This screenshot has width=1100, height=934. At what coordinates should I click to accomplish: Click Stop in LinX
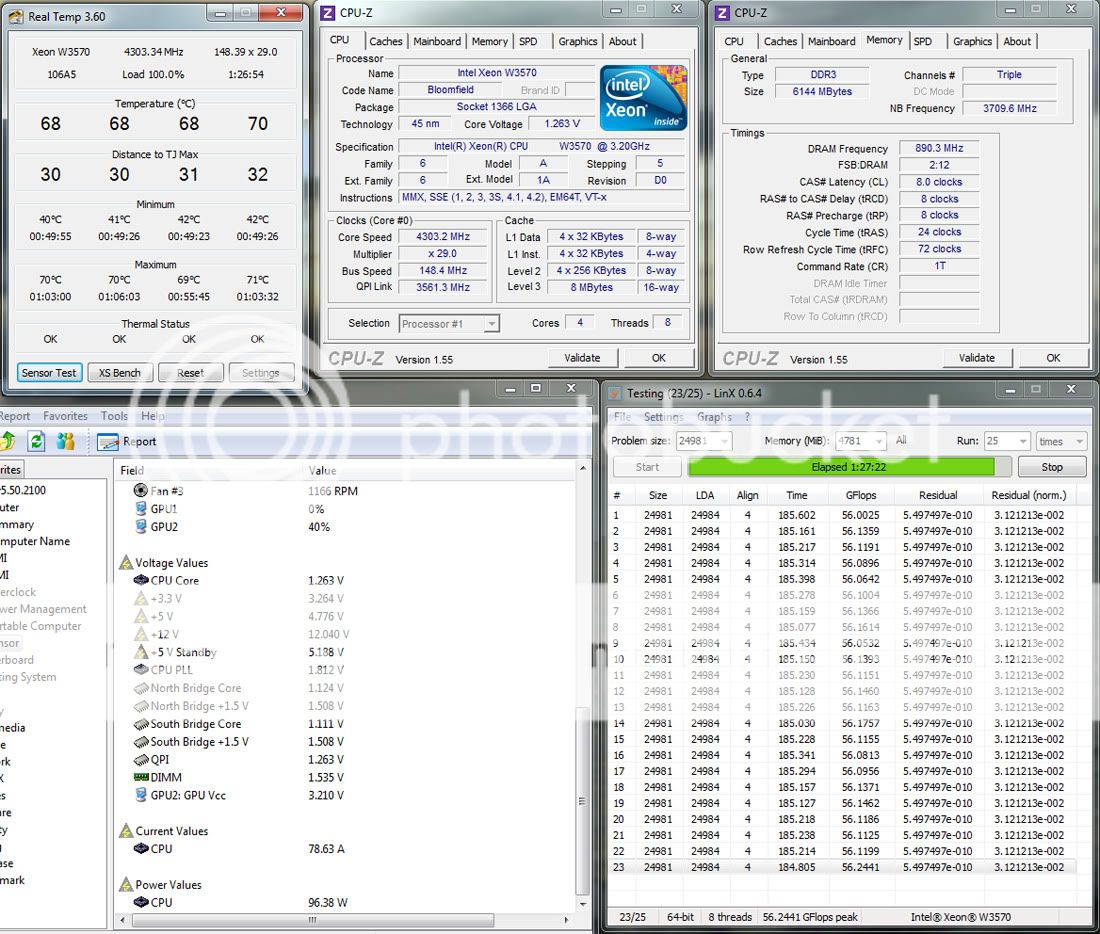point(1052,467)
